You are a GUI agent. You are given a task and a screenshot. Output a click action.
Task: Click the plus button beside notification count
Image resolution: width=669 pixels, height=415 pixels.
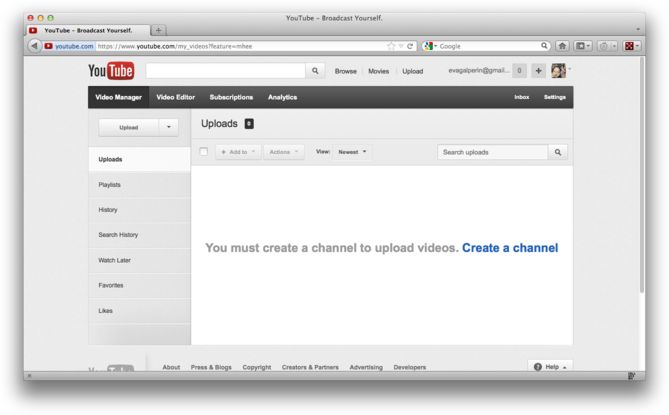tap(537, 71)
